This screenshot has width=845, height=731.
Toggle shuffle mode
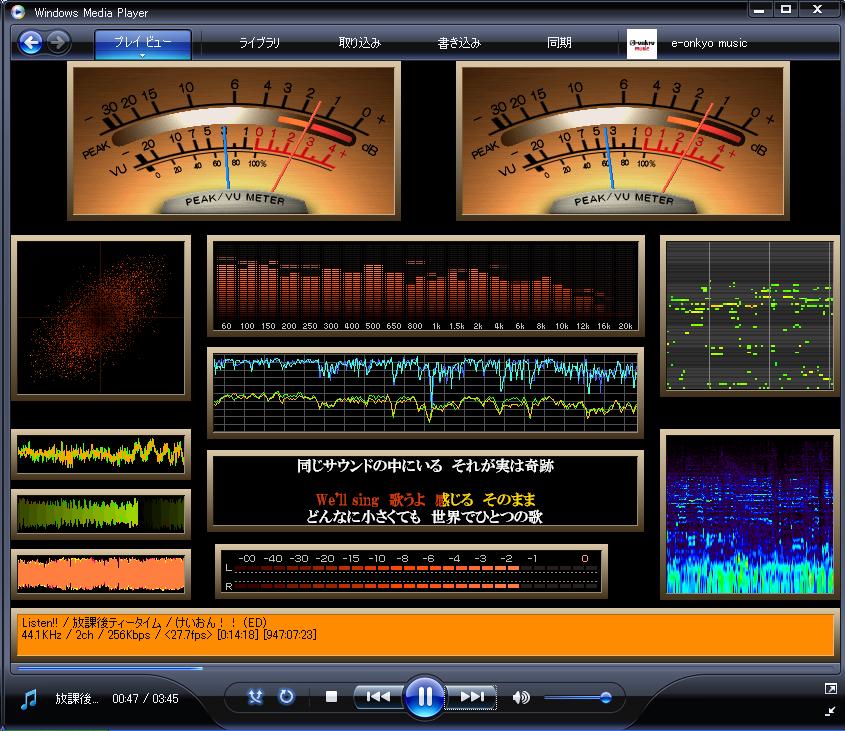tap(255, 697)
